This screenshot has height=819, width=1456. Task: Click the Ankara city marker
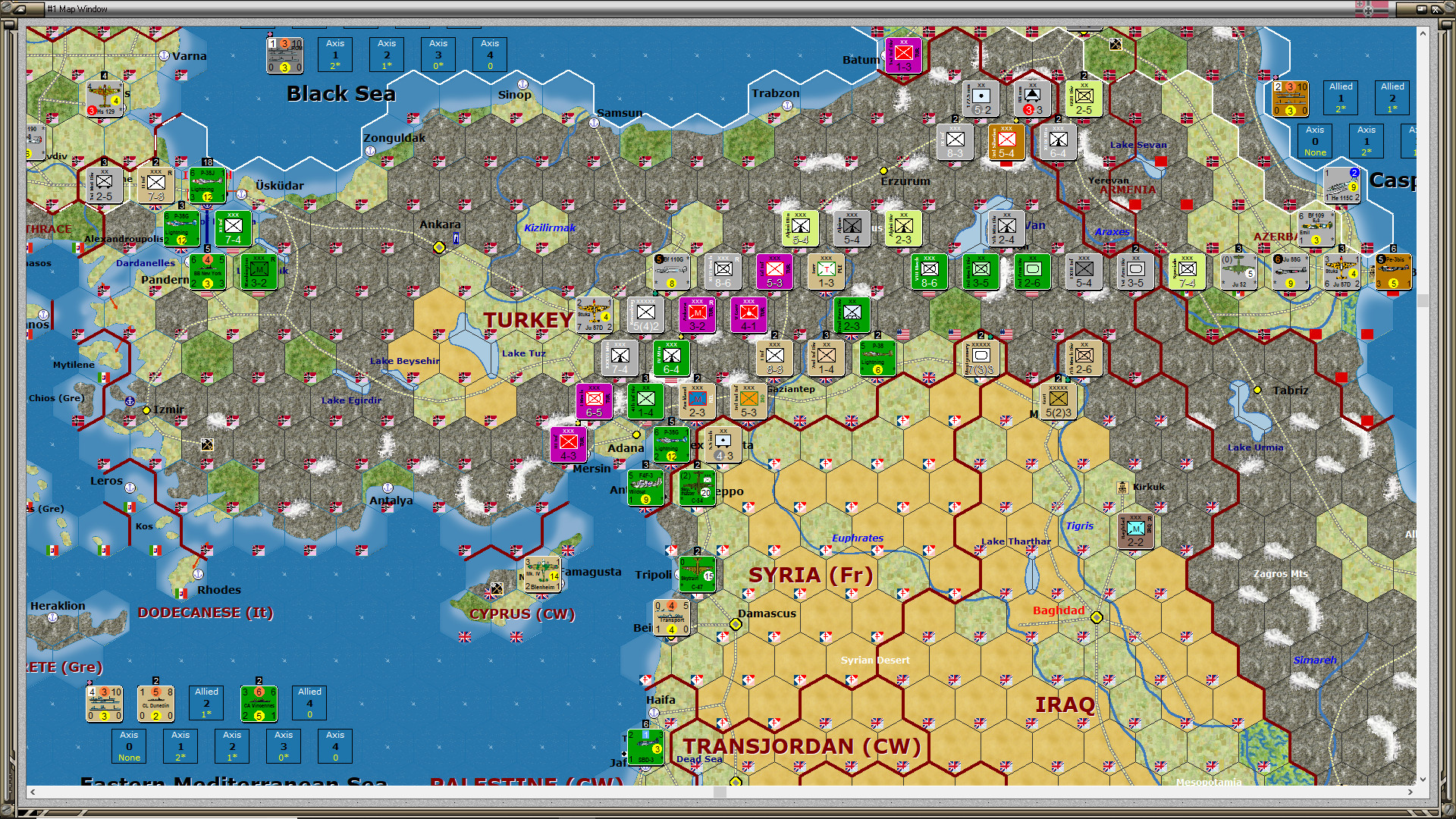click(438, 247)
